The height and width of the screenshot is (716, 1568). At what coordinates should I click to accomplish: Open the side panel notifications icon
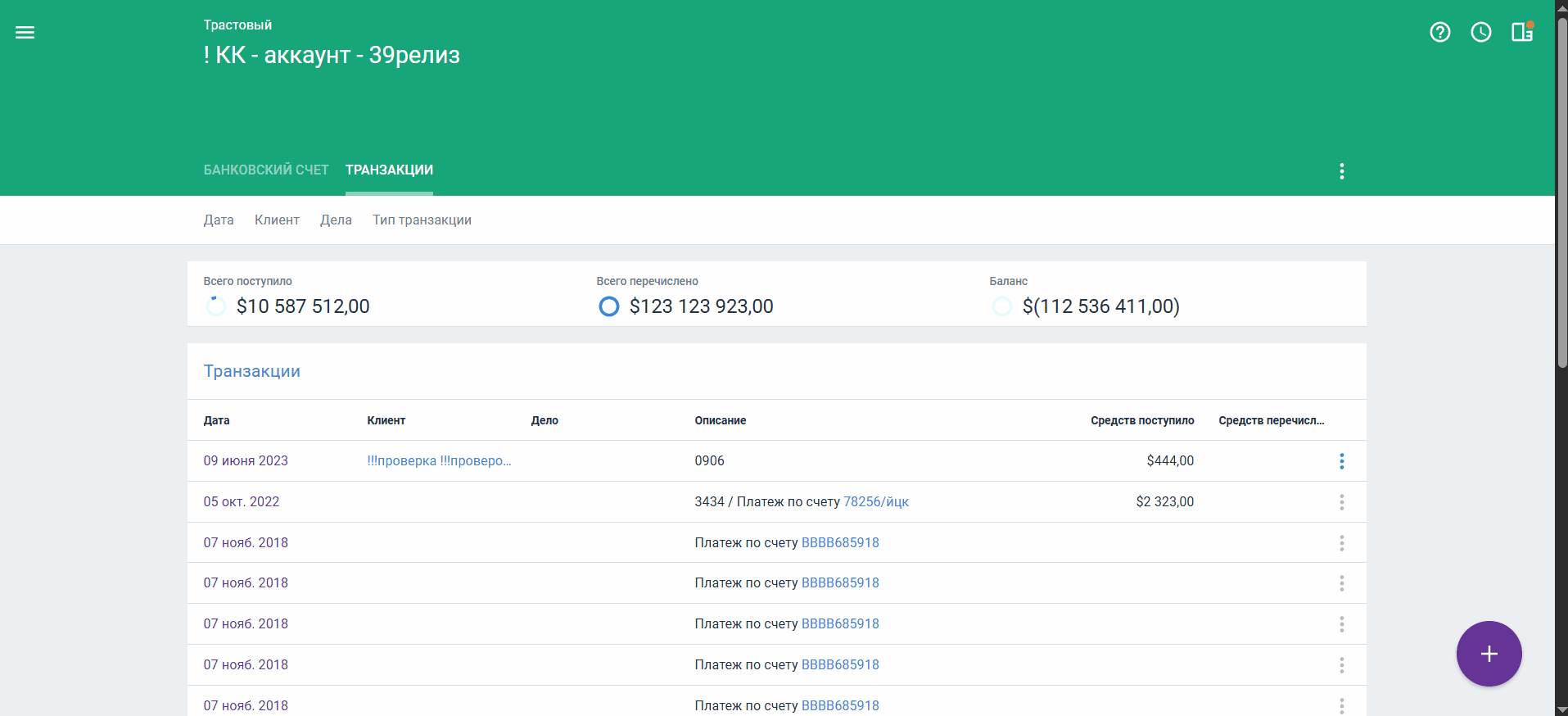click(x=1521, y=33)
